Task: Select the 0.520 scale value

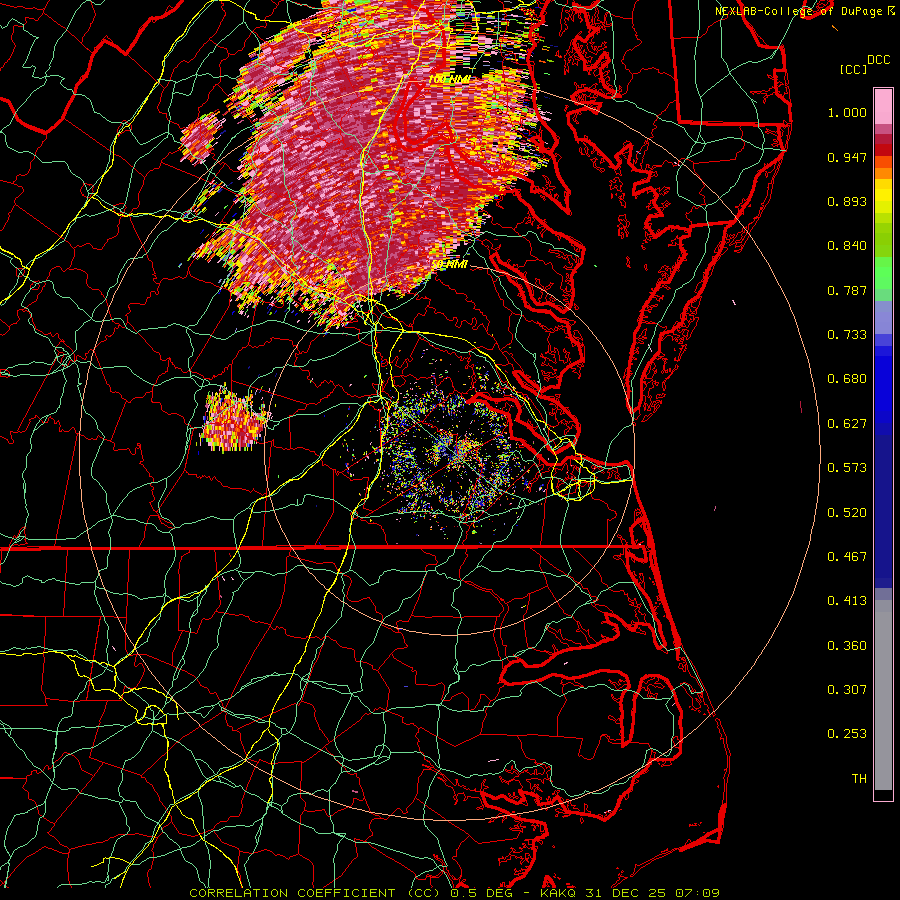Action: click(x=847, y=513)
